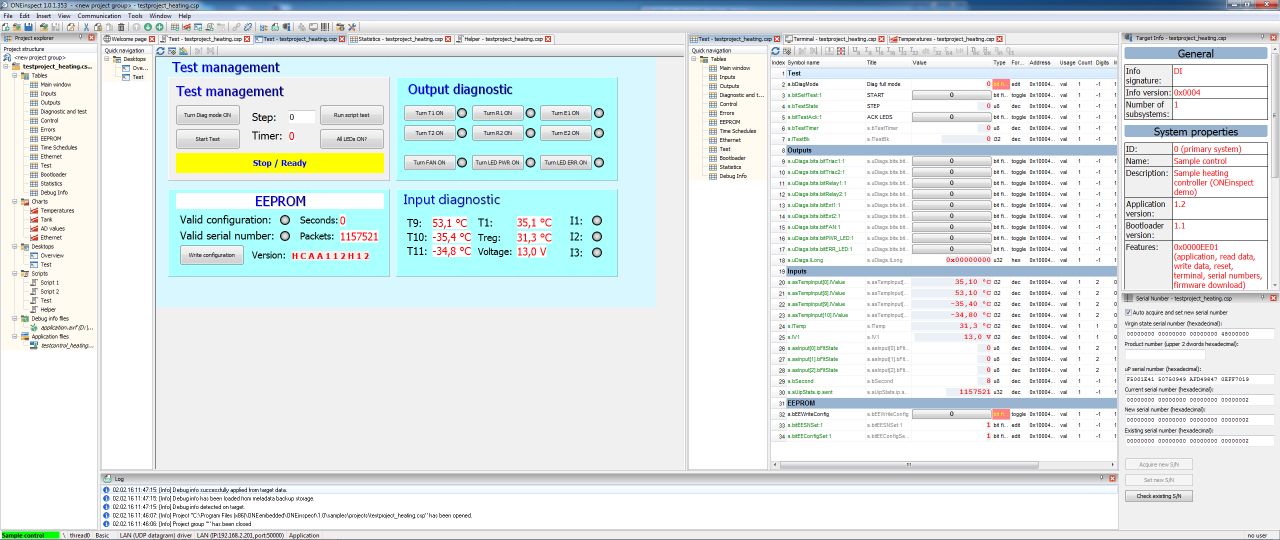Select Overview desktop in Project explorer
Image resolution: width=1280 pixels, height=540 pixels.
click(x=51, y=255)
